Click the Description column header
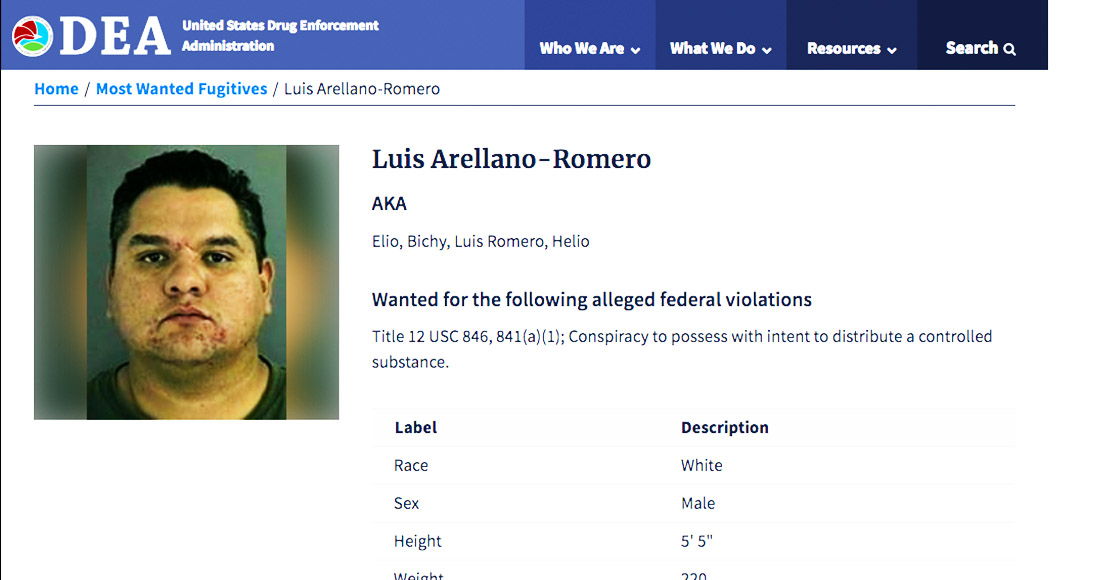The image size is (1100, 580). click(x=724, y=427)
